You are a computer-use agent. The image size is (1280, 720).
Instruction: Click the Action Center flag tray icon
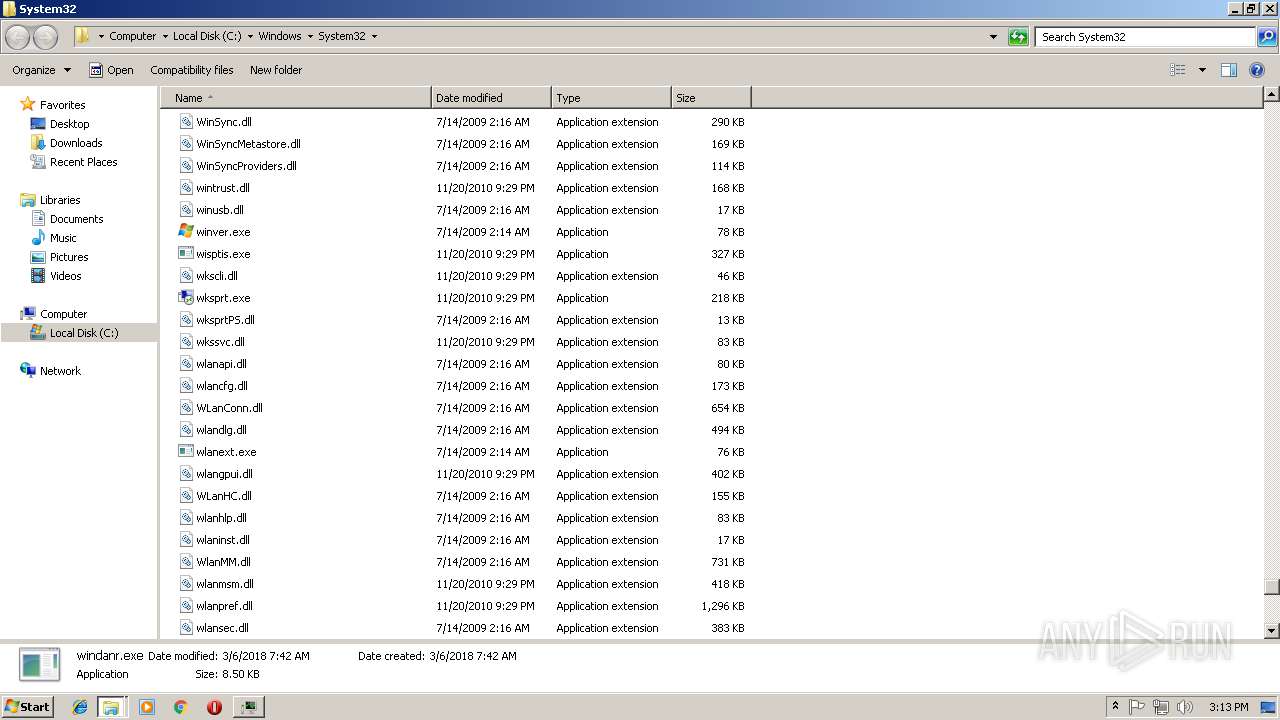(1137, 707)
